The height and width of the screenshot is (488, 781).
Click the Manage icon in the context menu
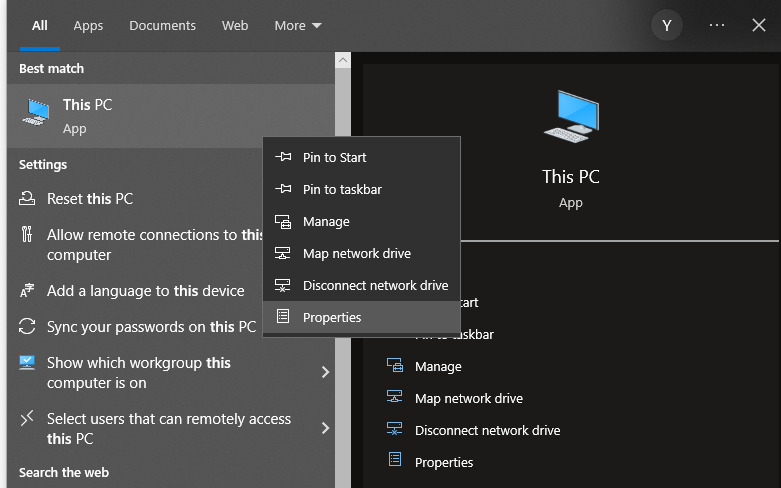(283, 221)
